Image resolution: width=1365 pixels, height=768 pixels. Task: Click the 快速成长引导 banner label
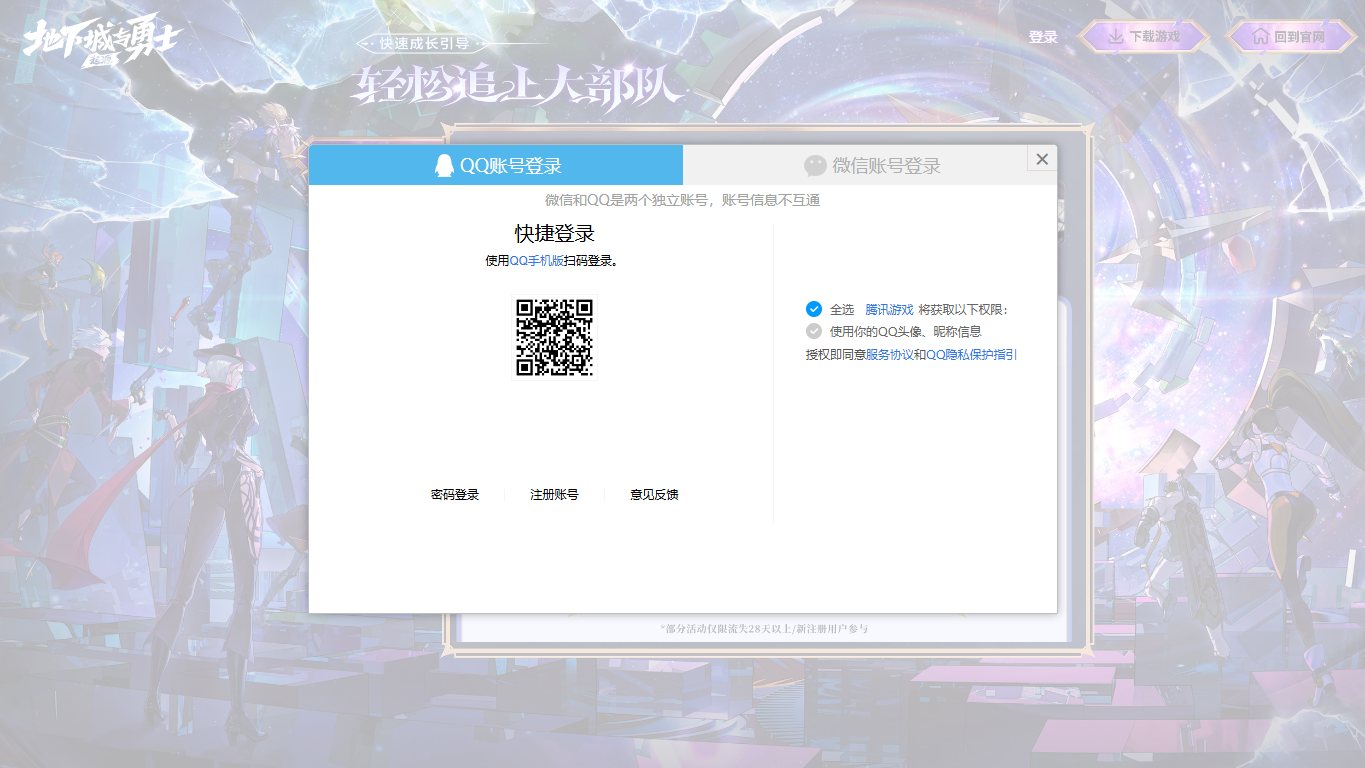pyautogui.click(x=425, y=44)
